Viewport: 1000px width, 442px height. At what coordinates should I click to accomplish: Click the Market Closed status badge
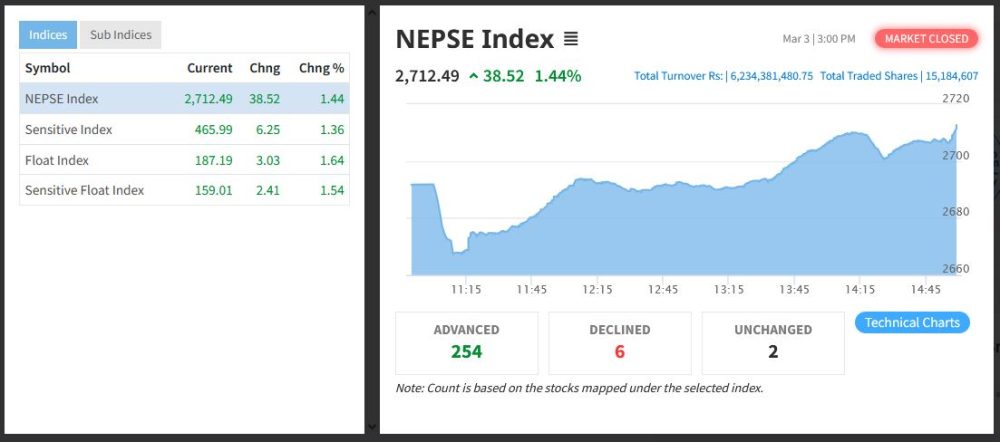(927, 39)
